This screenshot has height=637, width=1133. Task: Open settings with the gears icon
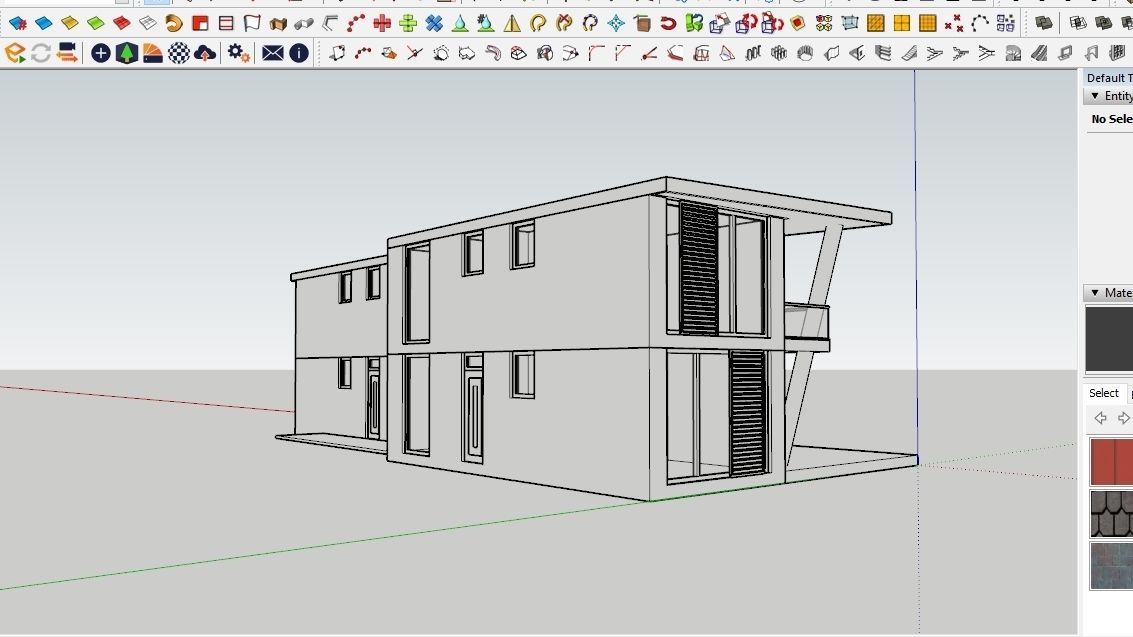[238, 53]
